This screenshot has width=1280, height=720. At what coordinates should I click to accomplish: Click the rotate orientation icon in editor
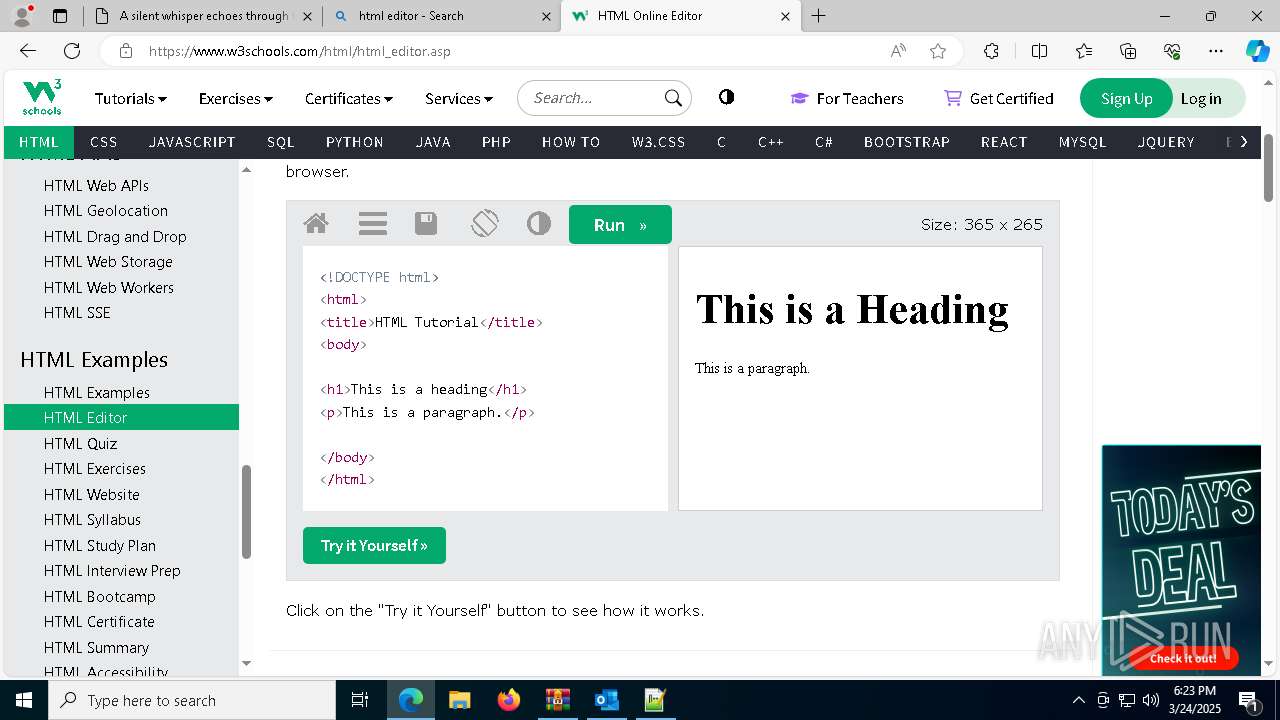point(484,223)
